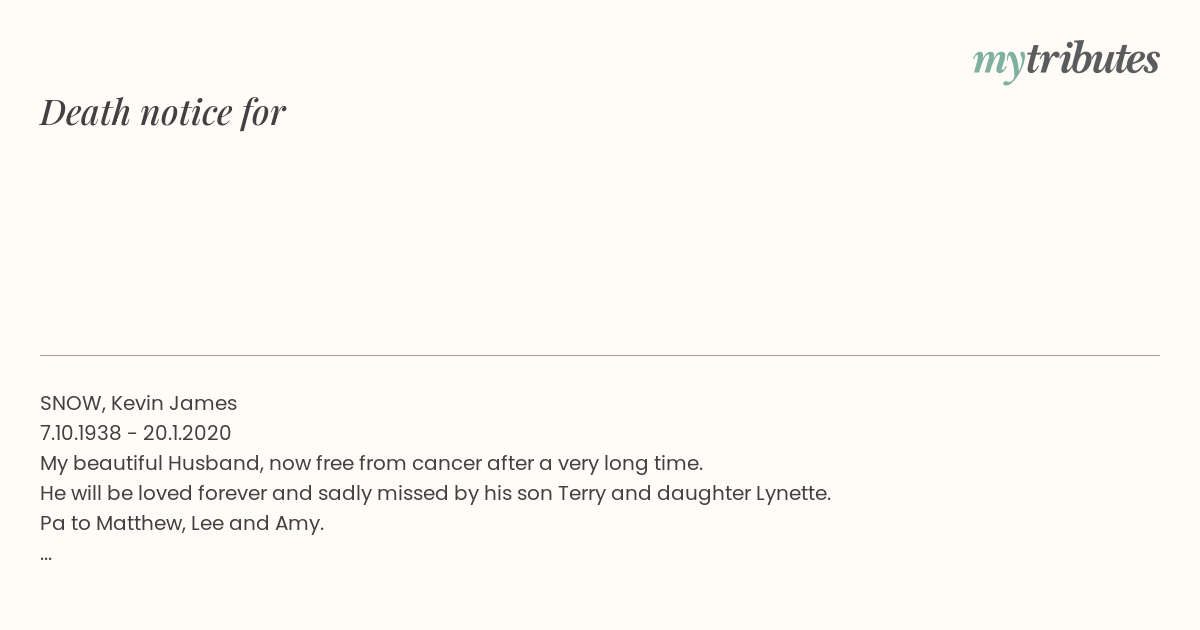Click the "He will be loved forever" line
The height and width of the screenshot is (630, 1200).
pos(435,493)
